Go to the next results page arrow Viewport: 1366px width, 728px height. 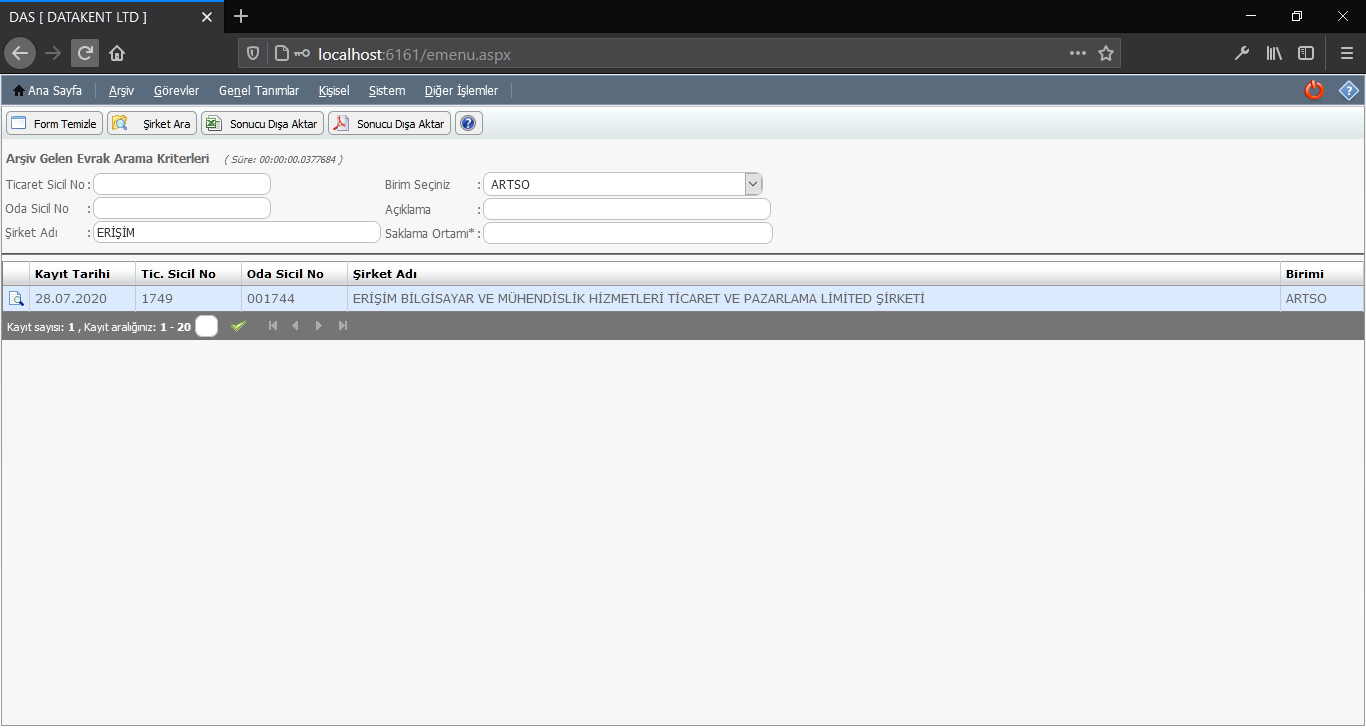click(319, 326)
